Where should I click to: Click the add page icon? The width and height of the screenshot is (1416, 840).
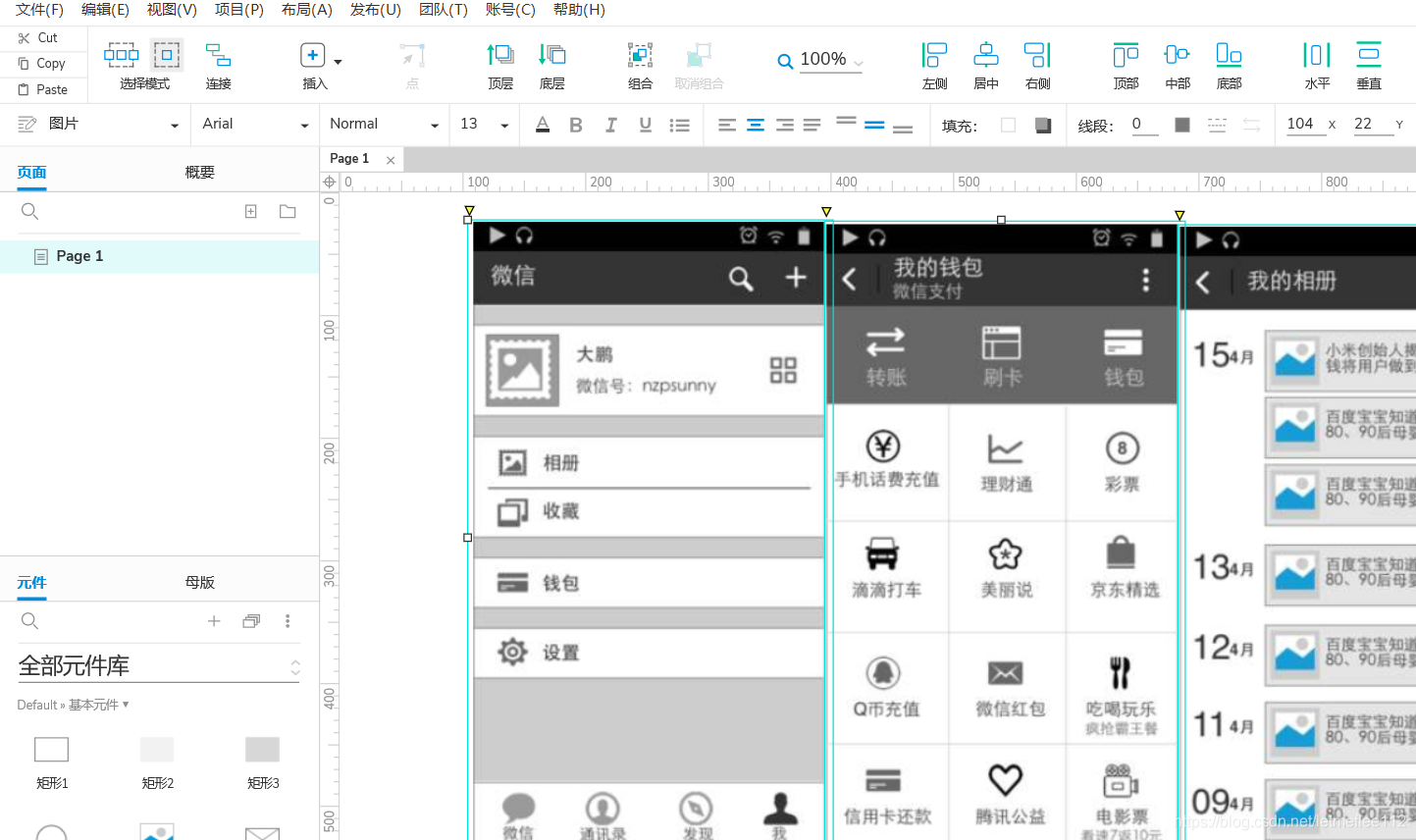(x=251, y=211)
